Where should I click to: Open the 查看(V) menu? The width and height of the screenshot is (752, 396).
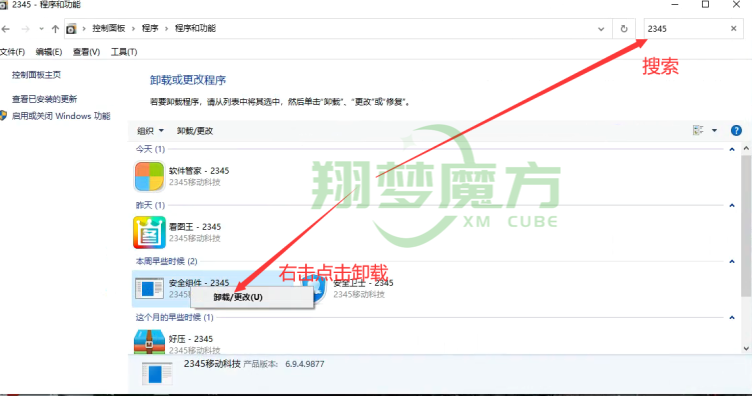[x=86, y=52]
